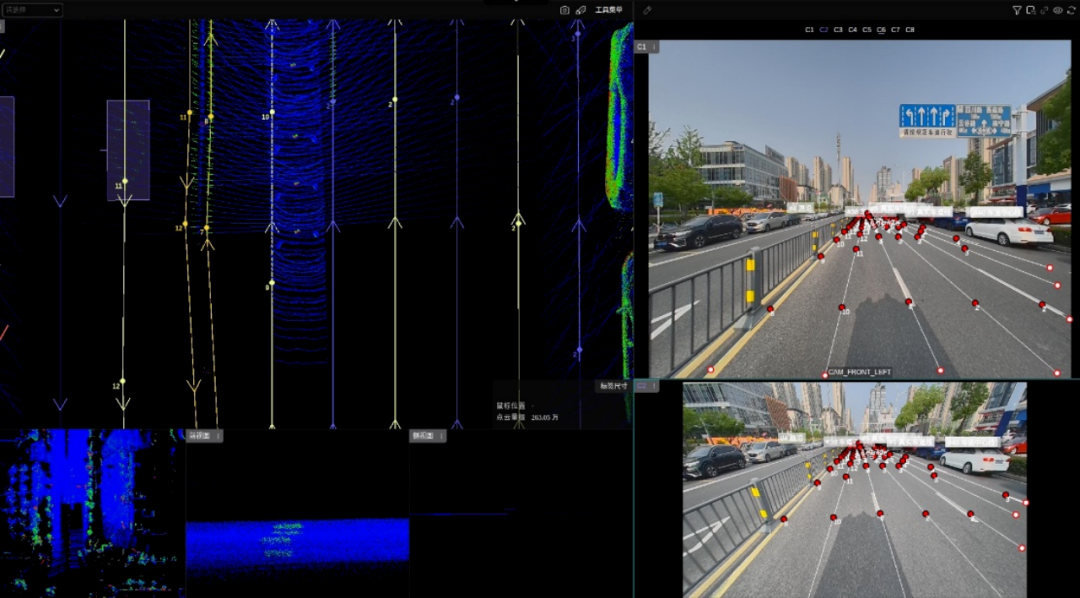1080x598 pixels.
Task: Select the chain link icon in top-right toolbar
Action: tap(1044, 9)
